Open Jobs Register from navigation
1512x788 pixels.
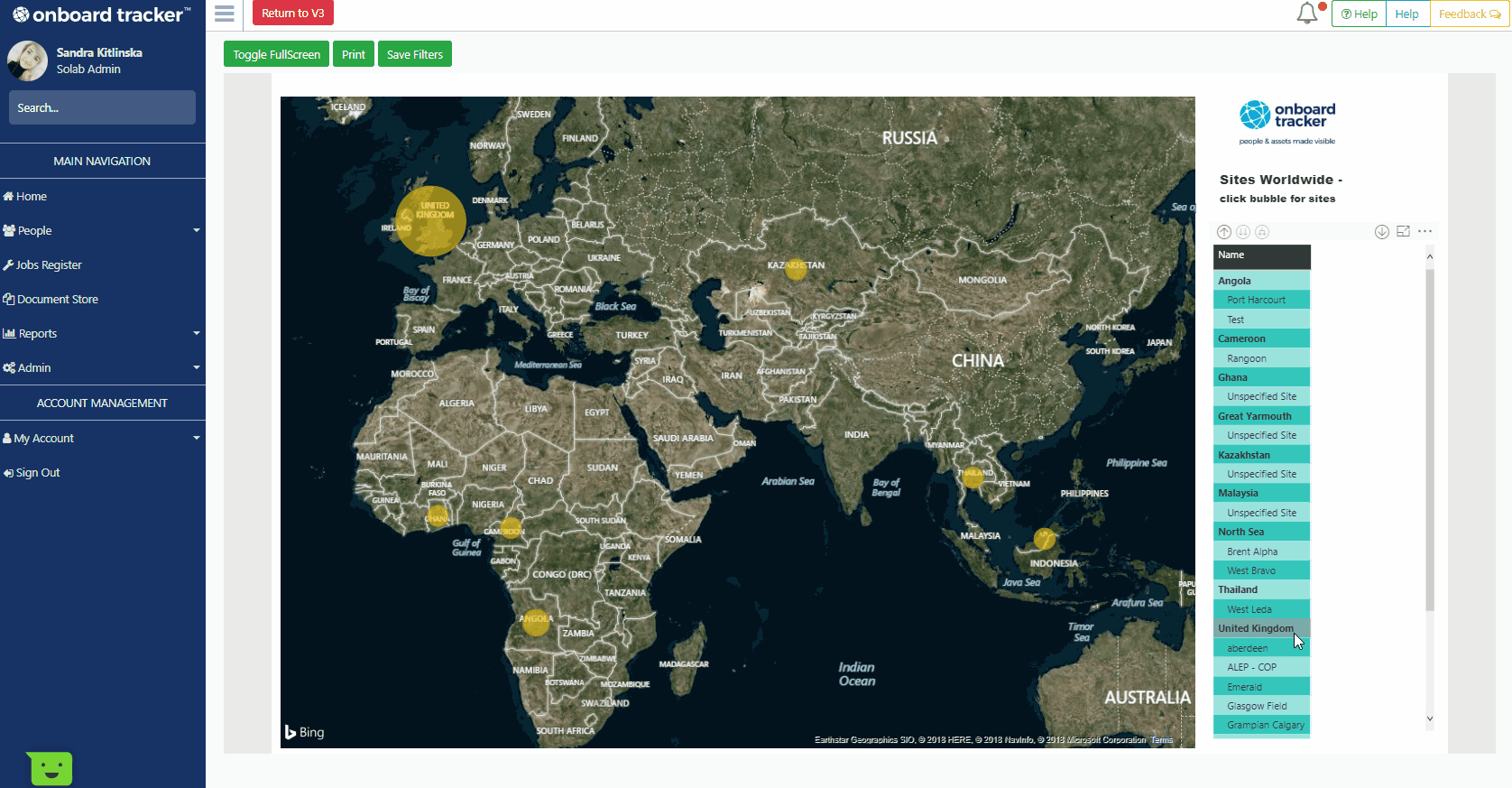point(49,265)
